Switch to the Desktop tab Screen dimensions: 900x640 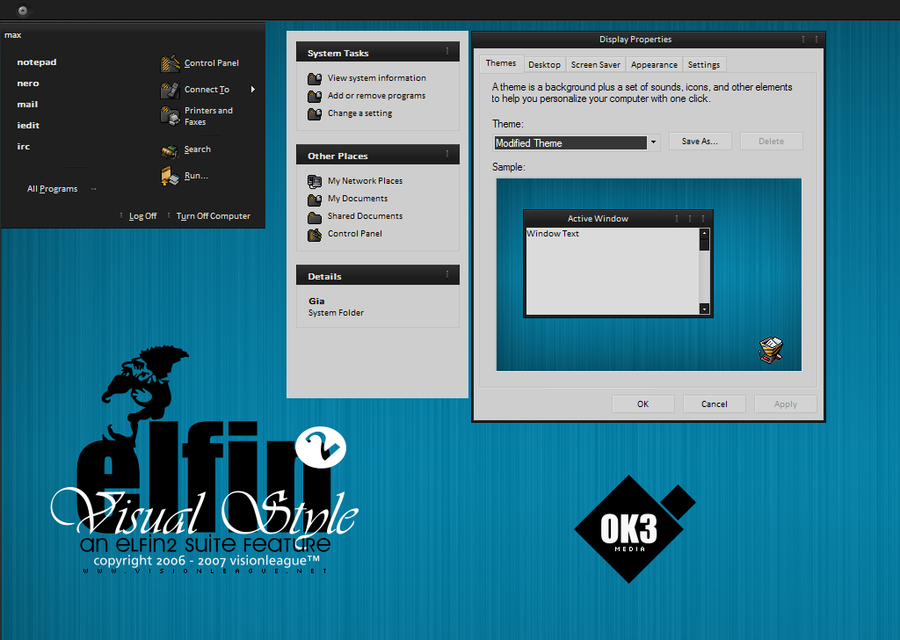pyautogui.click(x=544, y=65)
